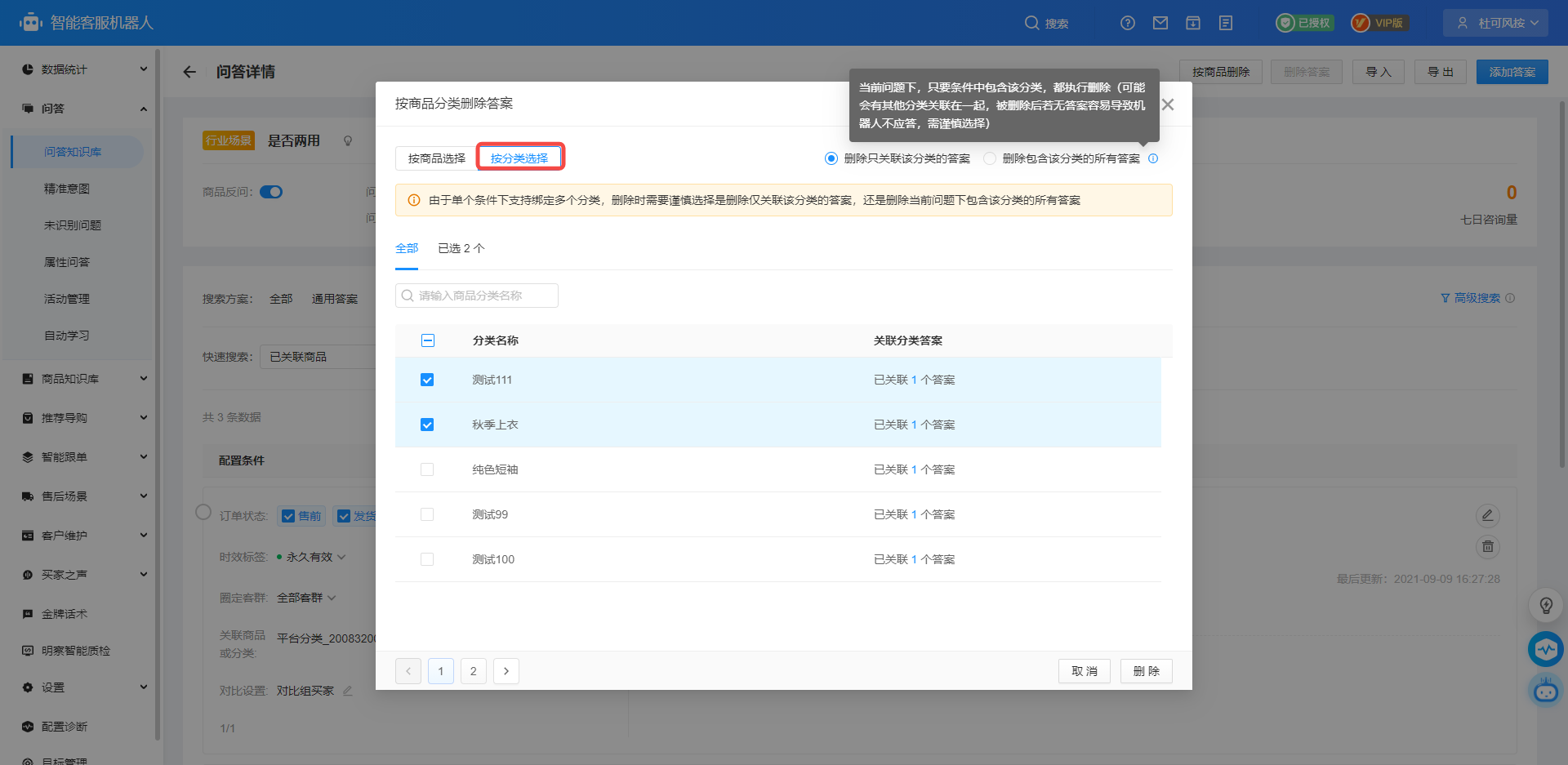Click the 高级搜索 filter icon link
The image size is (1568, 765).
[1470, 298]
